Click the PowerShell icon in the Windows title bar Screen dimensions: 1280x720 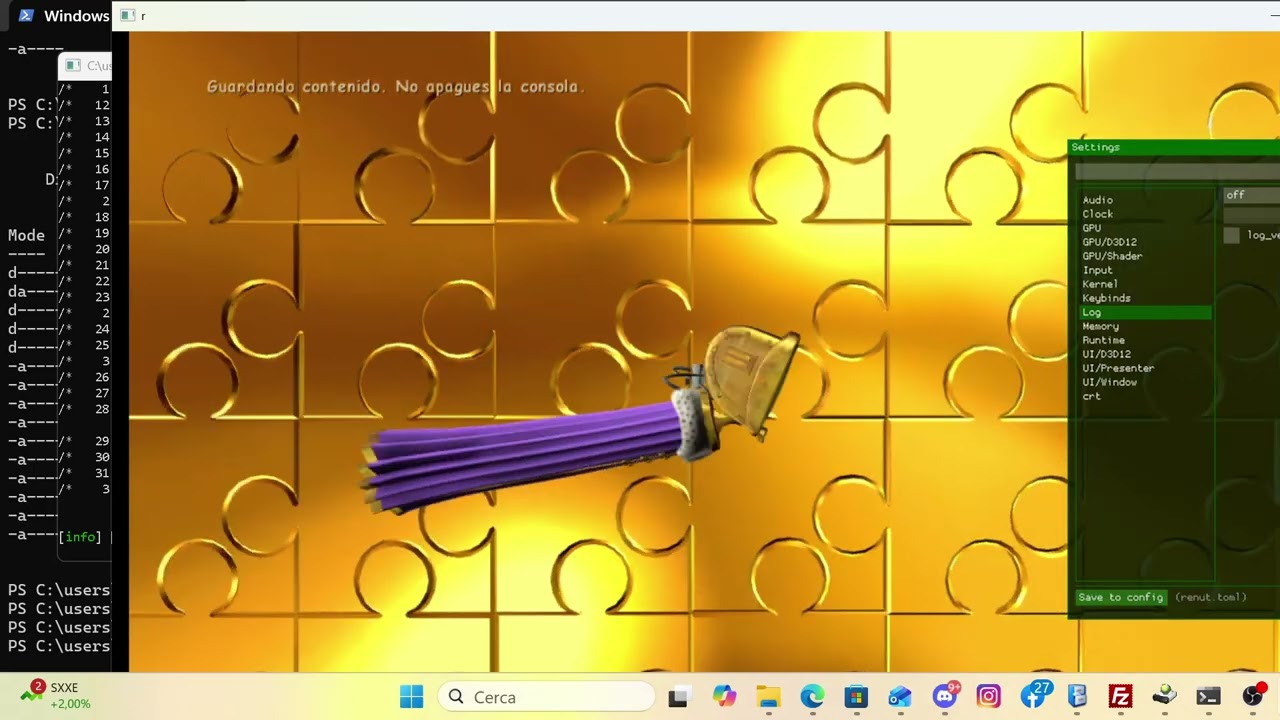pos(26,15)
